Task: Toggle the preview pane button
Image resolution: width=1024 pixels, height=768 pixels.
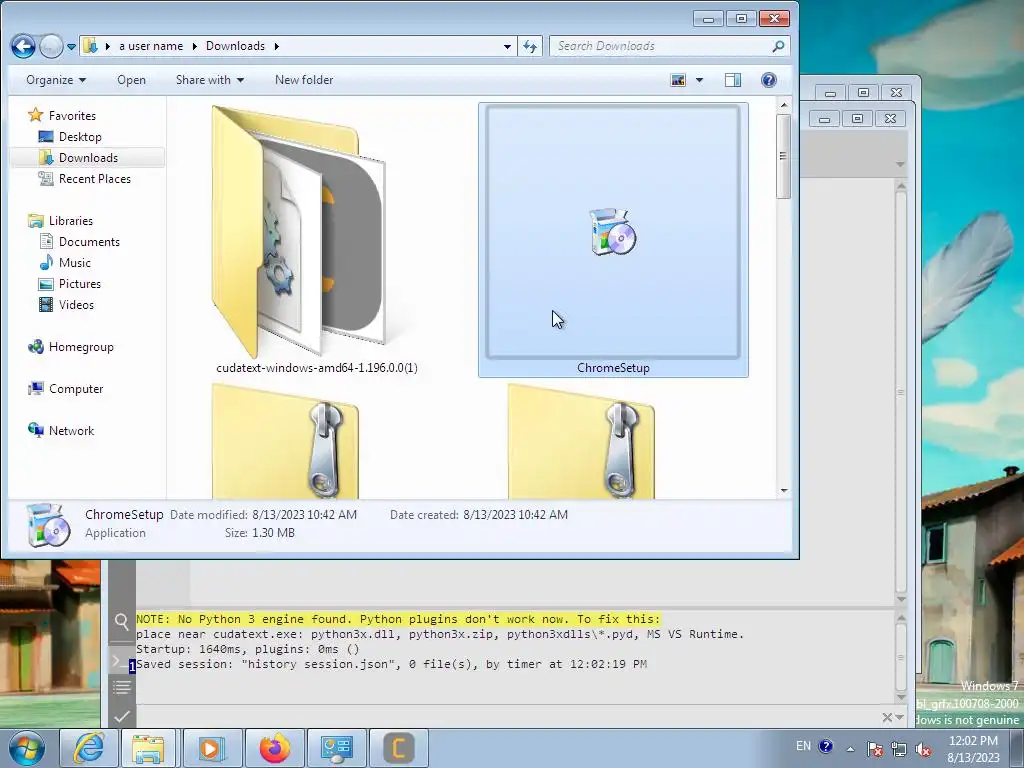Action: [733, 80]
